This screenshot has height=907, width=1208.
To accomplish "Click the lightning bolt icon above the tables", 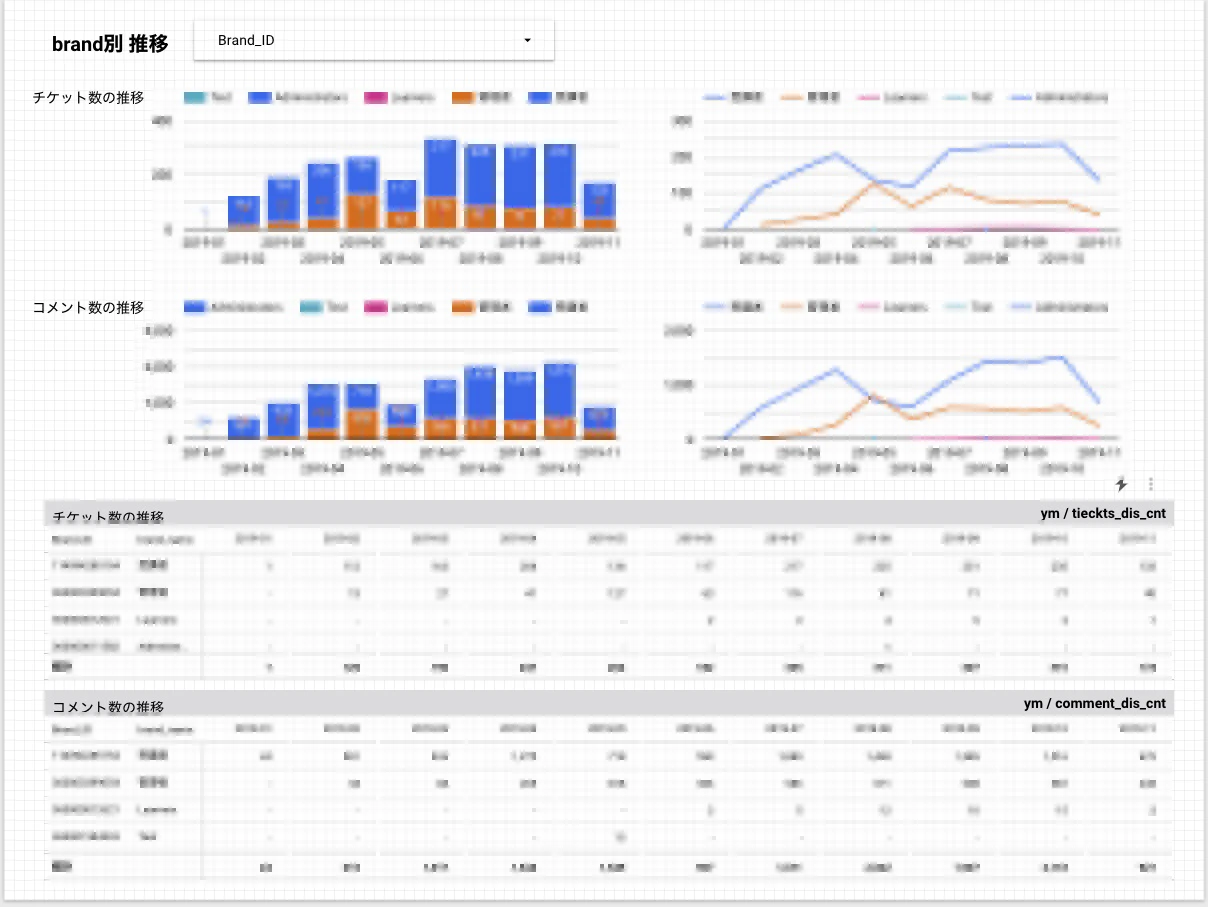I will pos(1121,484).
